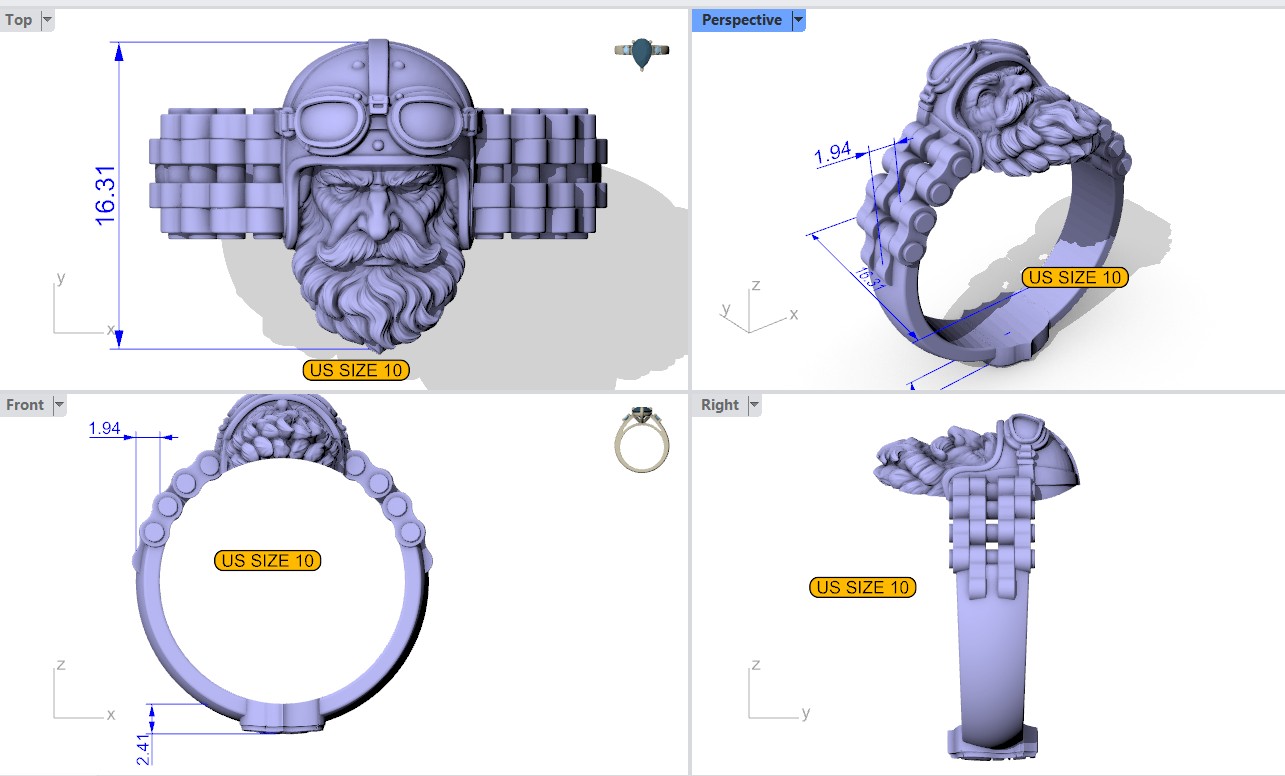Select the 2.41 dimension text in Front viewport
Viewport: 1285px width, 776px height.
click(141, 751)
